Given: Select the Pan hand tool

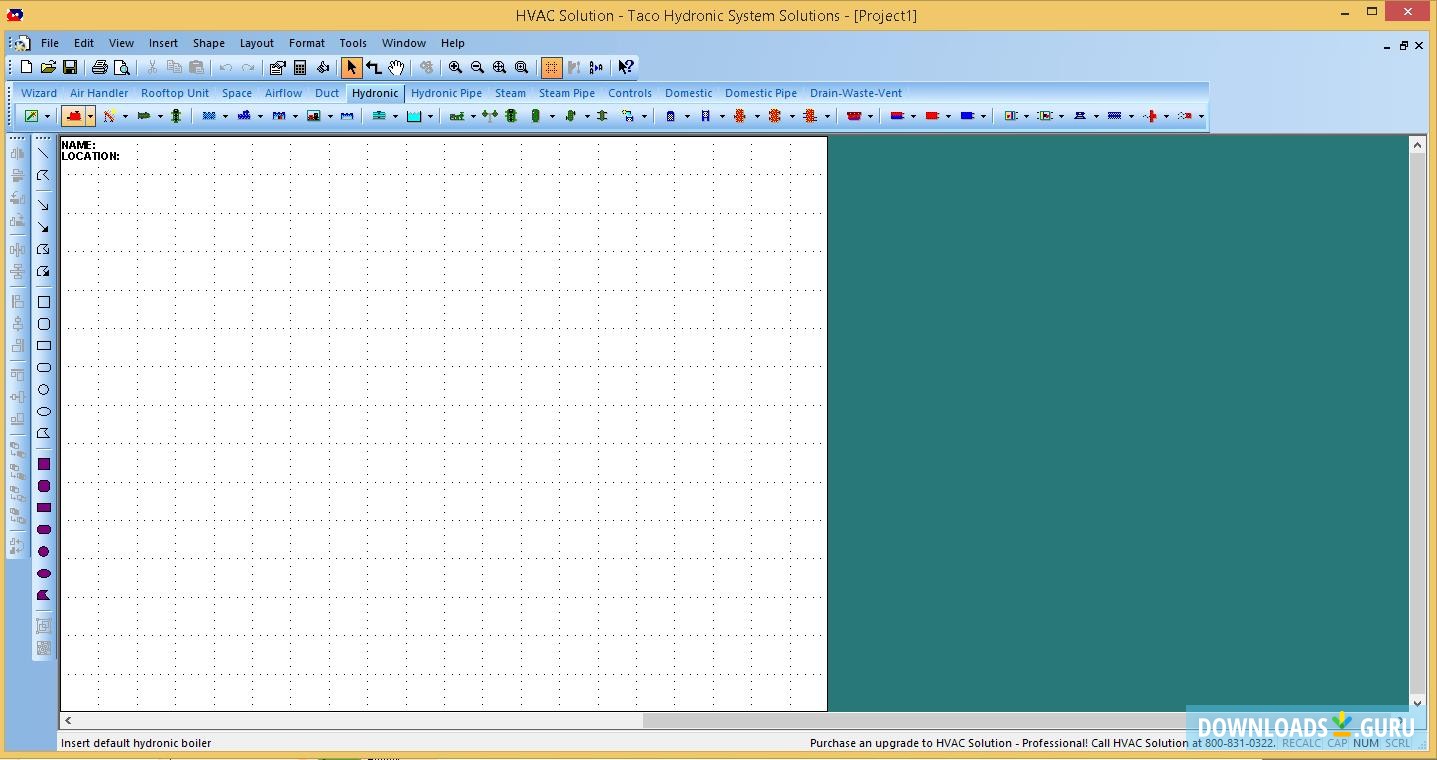Looking at the screenshot, I should pos(397,67).
